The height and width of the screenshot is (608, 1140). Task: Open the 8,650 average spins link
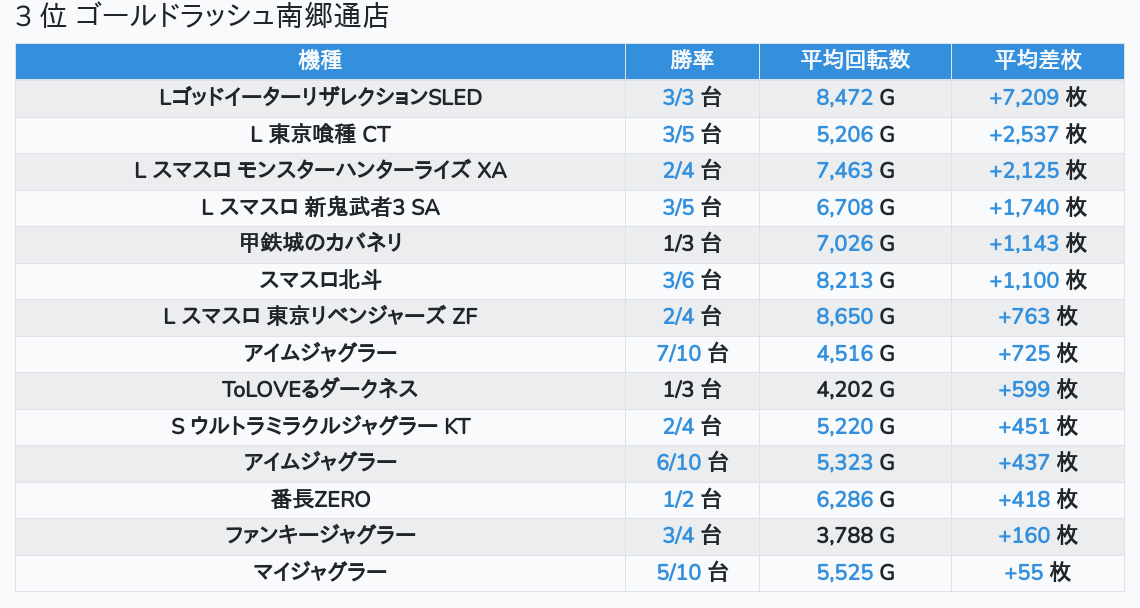point(845,317)
